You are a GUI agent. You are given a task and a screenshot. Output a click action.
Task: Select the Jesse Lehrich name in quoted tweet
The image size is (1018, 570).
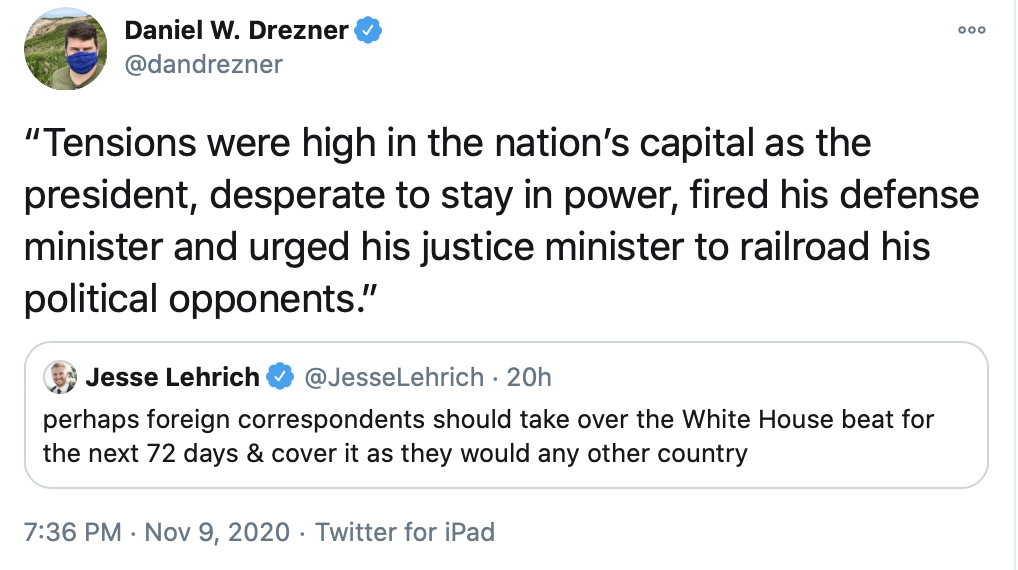pyautogui.click(x=172, y=377)
